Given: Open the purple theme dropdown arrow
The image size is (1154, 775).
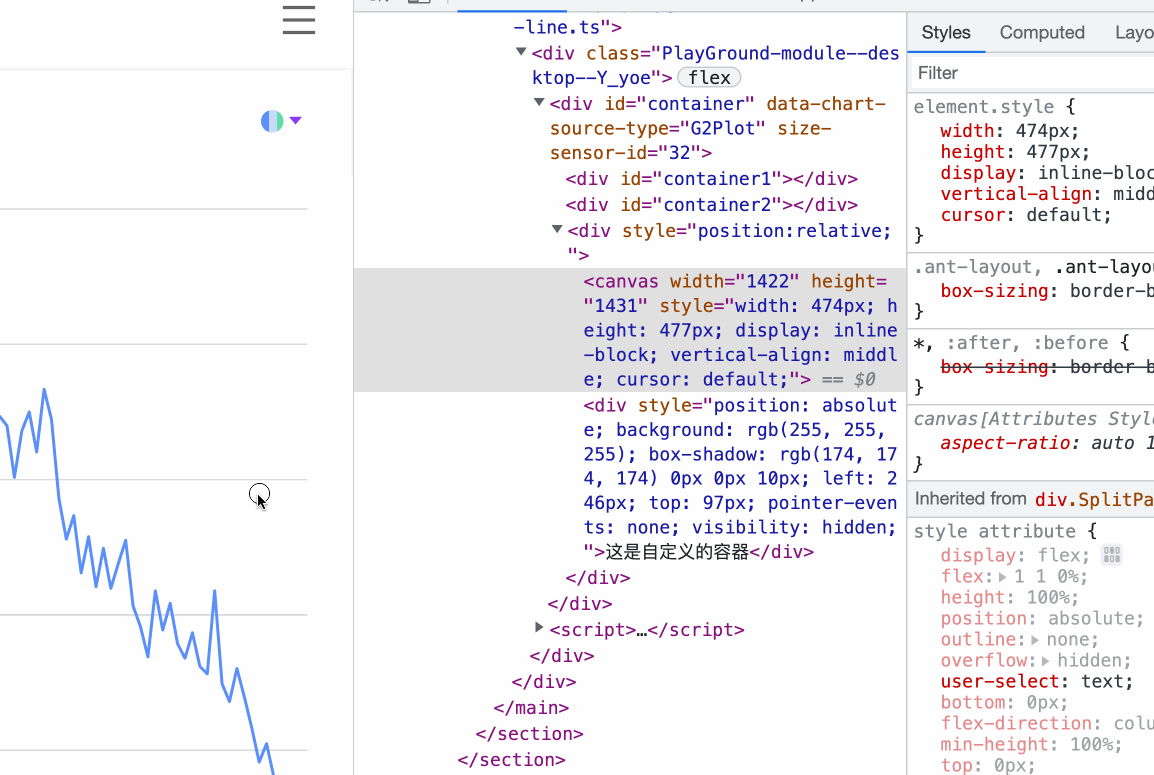Looking at the screenshot, I should coord(295,120).
